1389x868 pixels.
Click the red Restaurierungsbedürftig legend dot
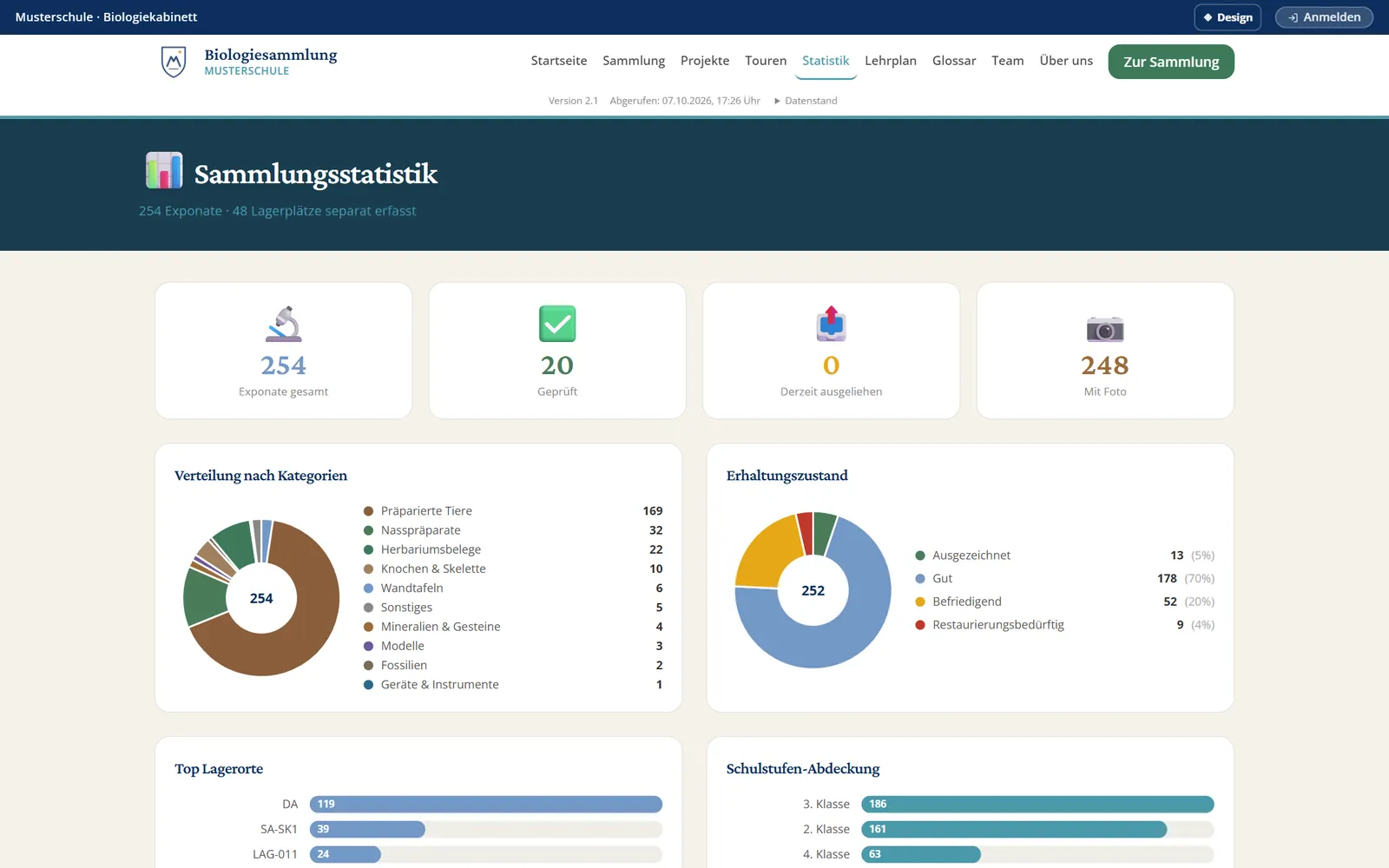(x=920, y=625)
